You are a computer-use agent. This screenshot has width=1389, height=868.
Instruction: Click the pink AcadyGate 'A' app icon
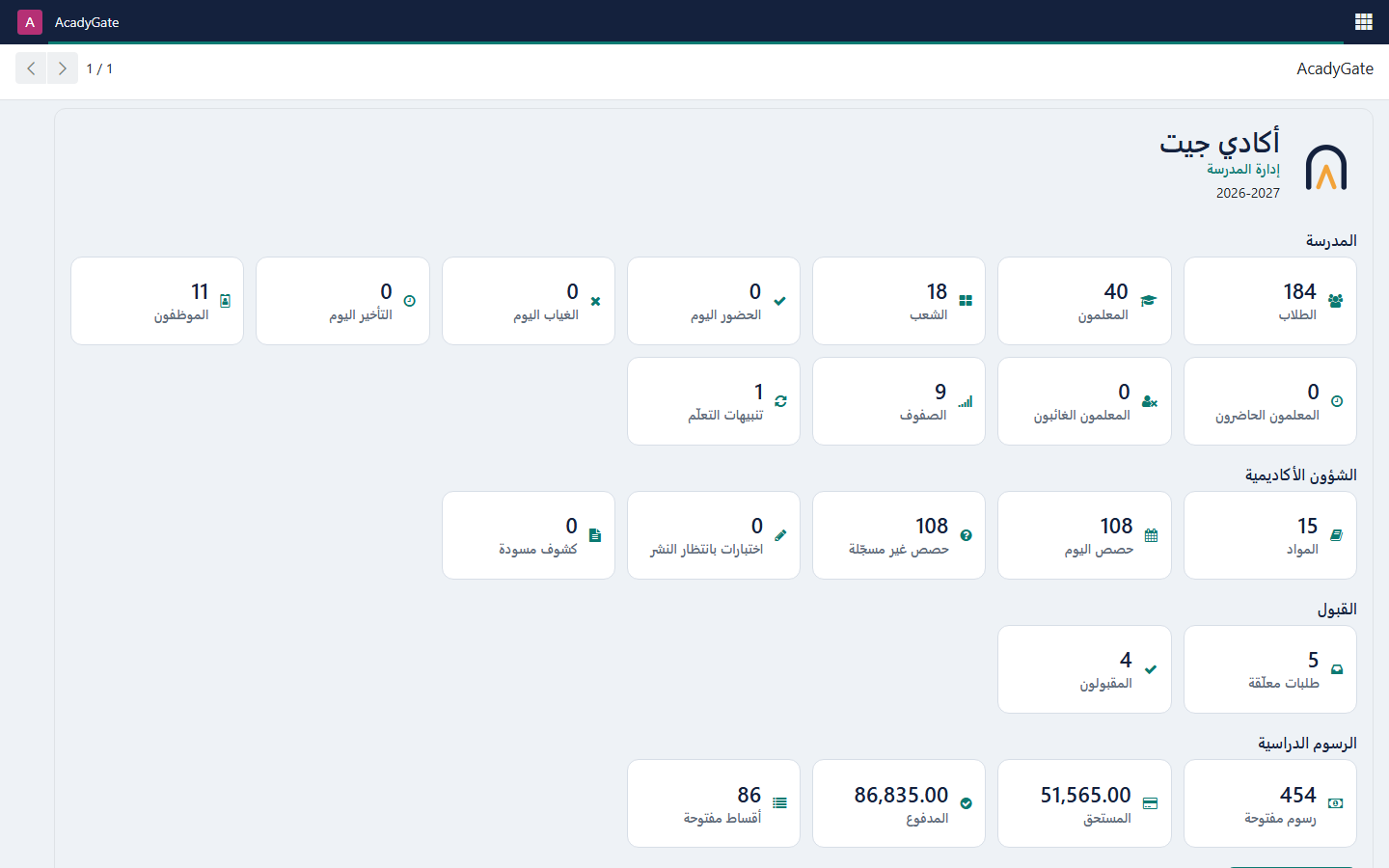point(30,22)
